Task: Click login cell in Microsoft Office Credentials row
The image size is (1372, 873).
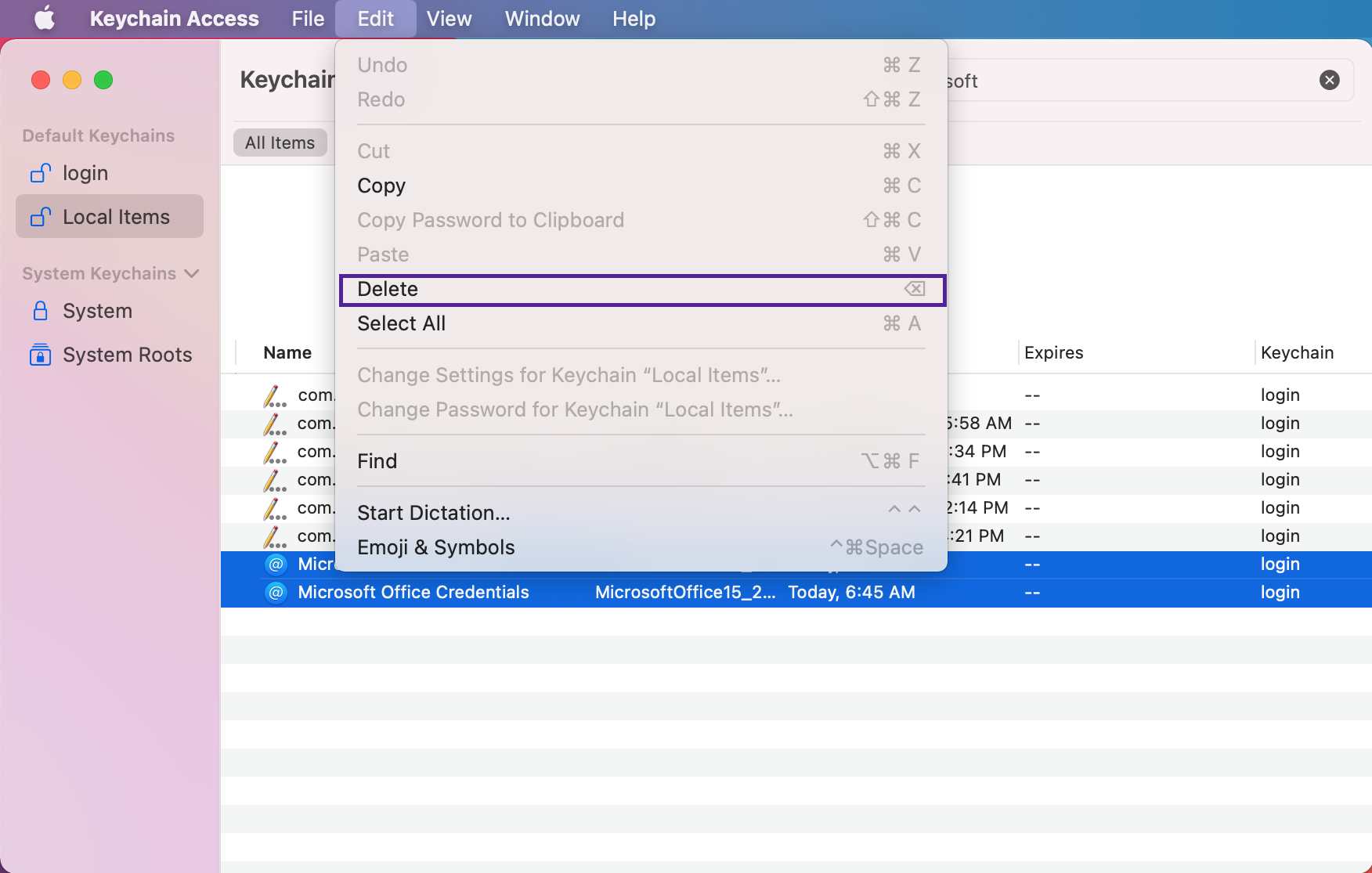Action: 1280,593
